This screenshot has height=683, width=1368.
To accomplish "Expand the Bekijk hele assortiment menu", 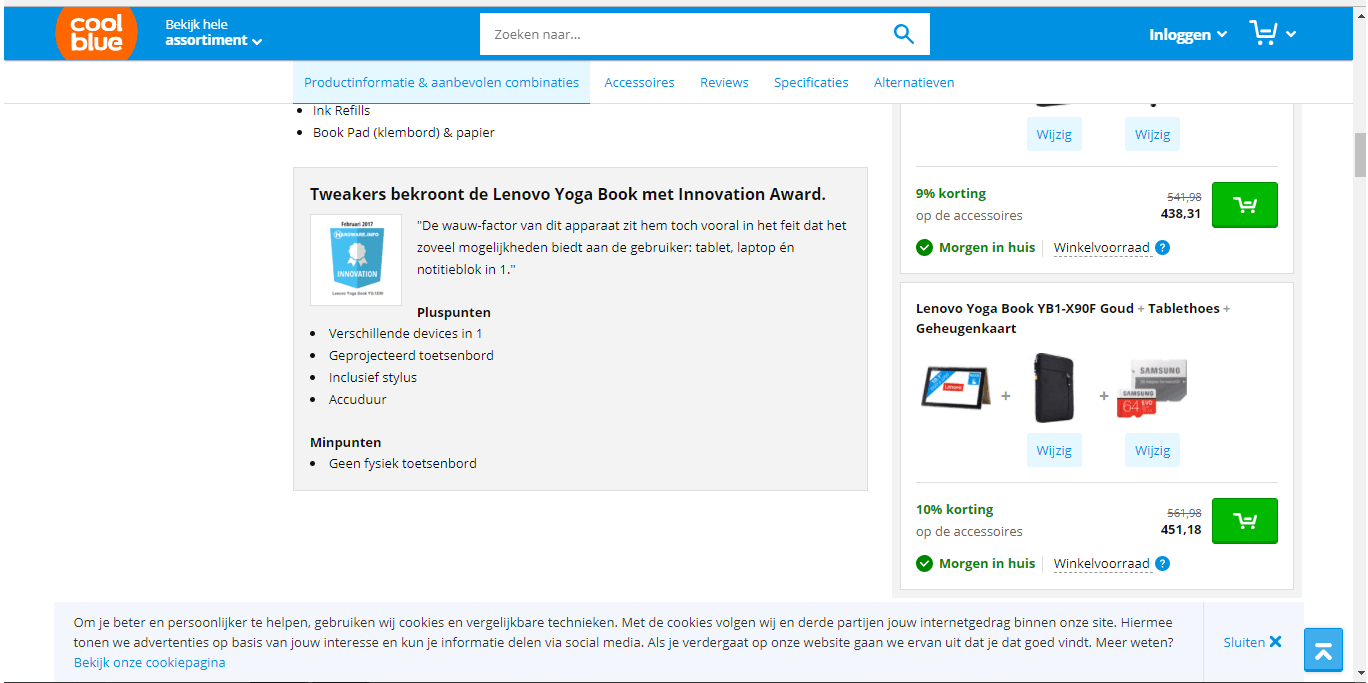I will 214,33.
